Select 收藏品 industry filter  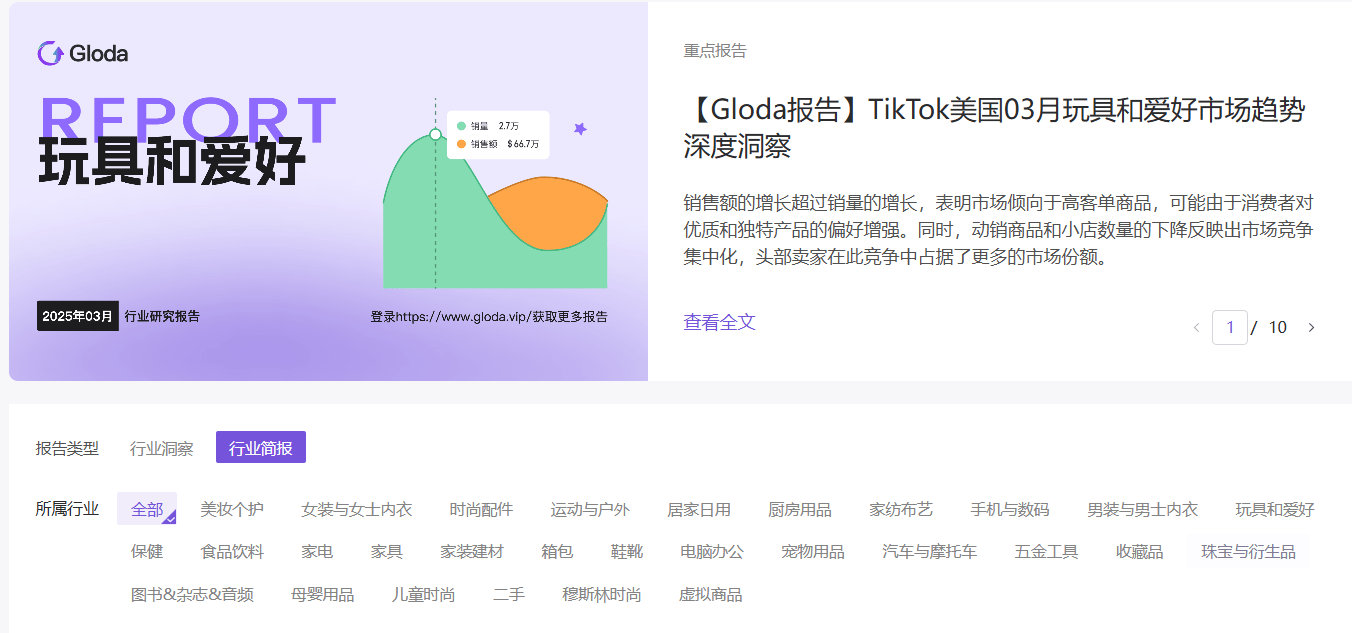click(x=1140, y=551)
